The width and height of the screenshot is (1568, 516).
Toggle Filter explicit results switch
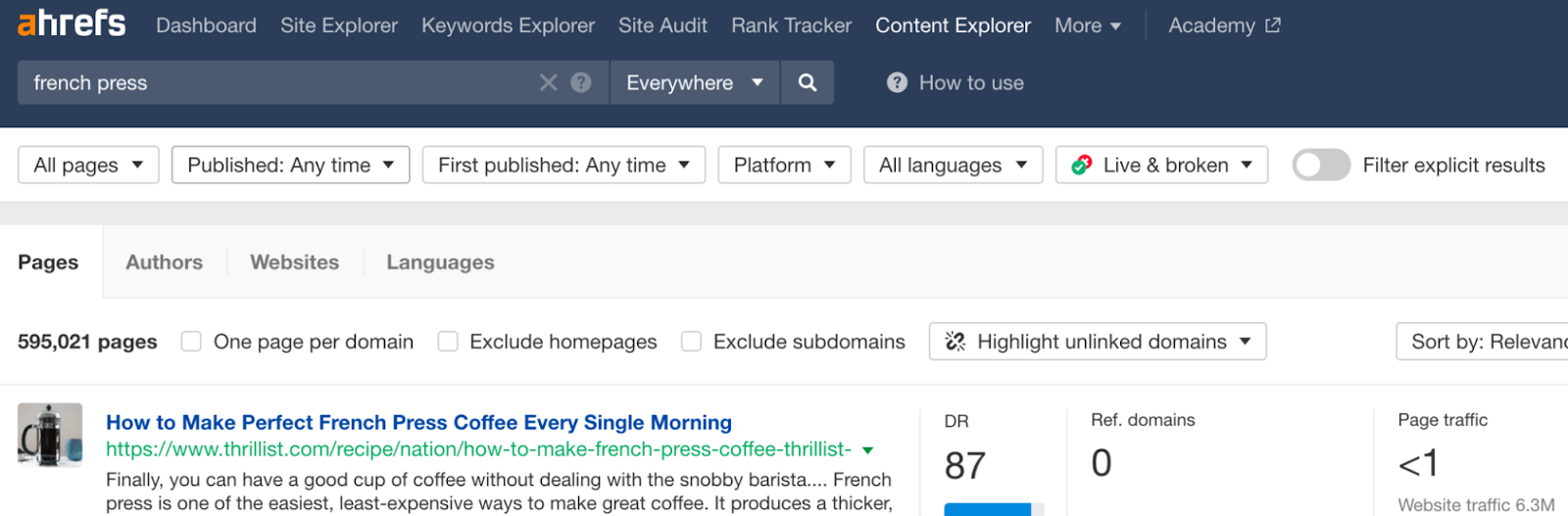coord(1321,165)
